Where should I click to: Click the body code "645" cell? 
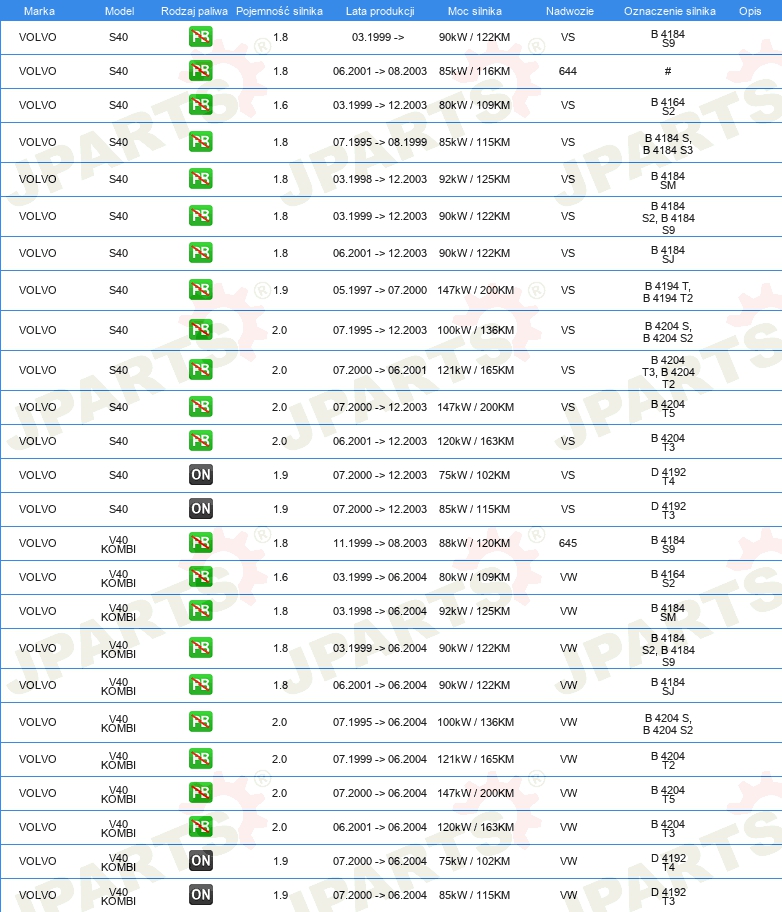coord(568,543)
